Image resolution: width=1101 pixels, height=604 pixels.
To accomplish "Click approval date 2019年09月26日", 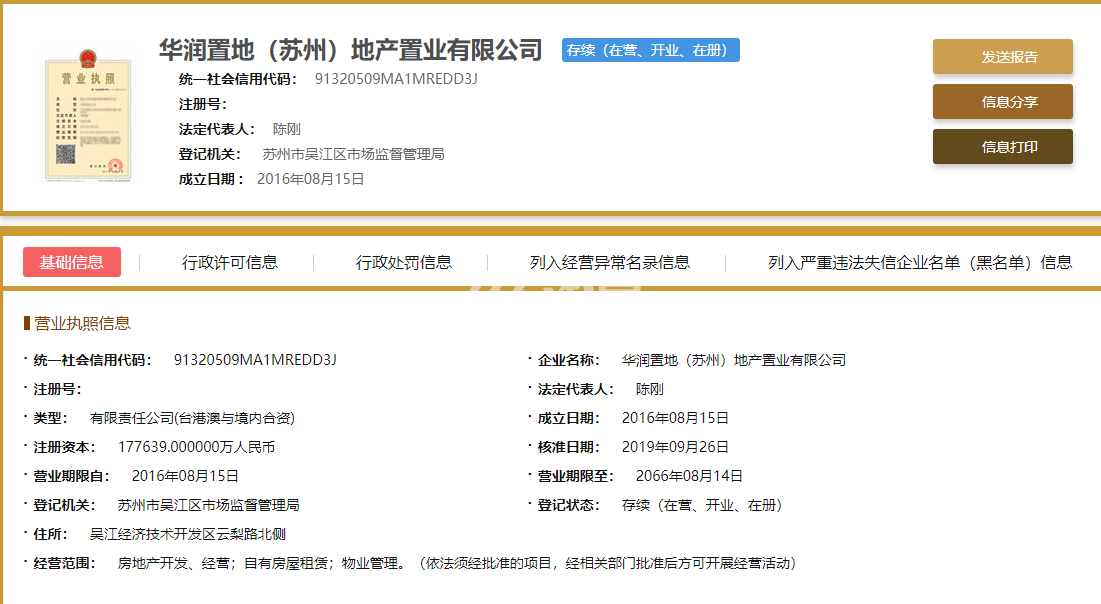I will [x=675, y=447].
